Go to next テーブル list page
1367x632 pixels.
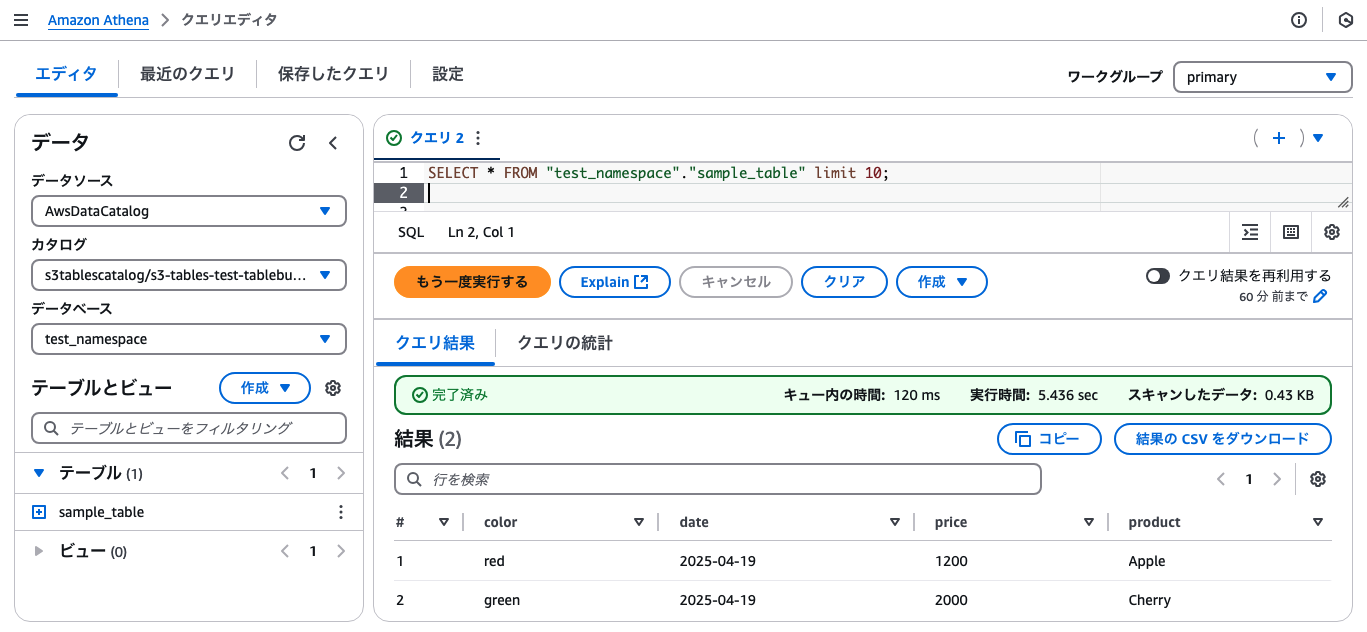341,473
